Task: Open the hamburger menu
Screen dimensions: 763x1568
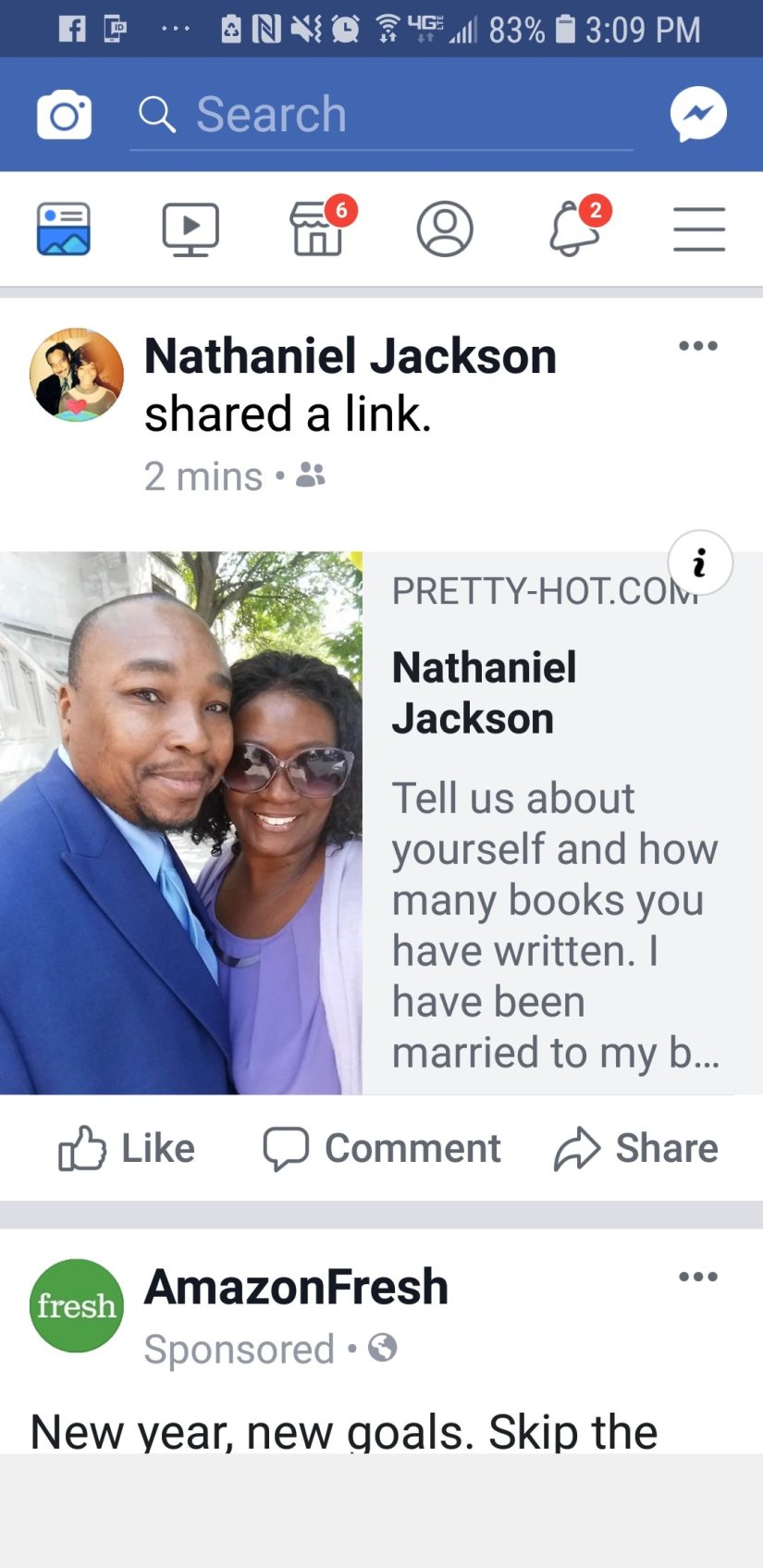Action: [x=699, y=229]
